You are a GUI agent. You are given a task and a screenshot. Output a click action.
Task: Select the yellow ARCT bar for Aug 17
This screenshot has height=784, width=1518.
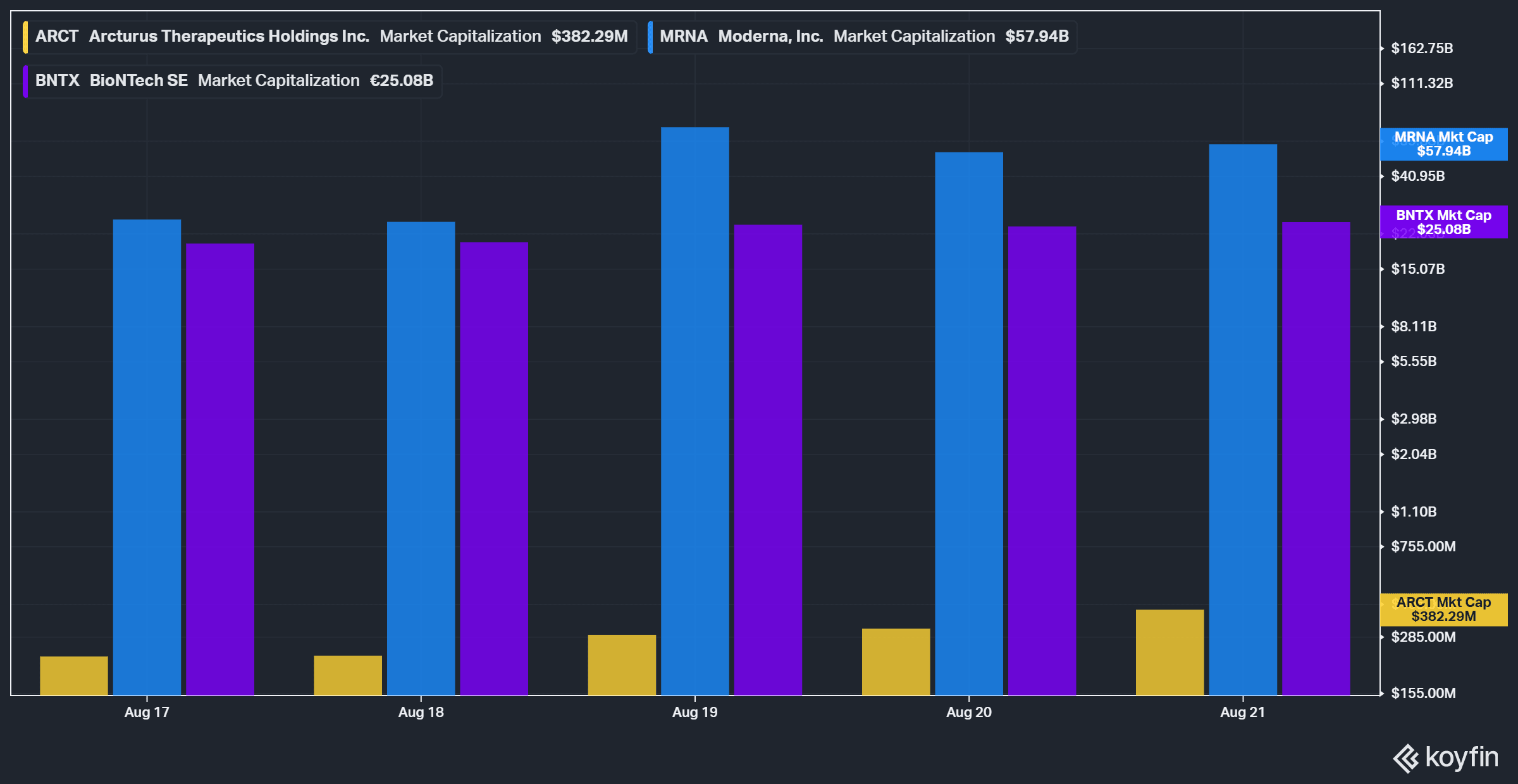(74, 676)
